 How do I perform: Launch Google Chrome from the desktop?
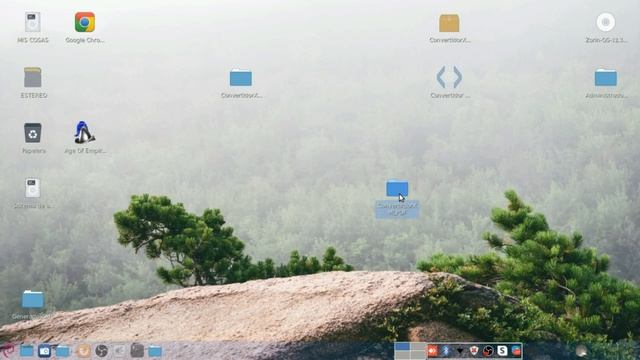[x=85, y=22]
